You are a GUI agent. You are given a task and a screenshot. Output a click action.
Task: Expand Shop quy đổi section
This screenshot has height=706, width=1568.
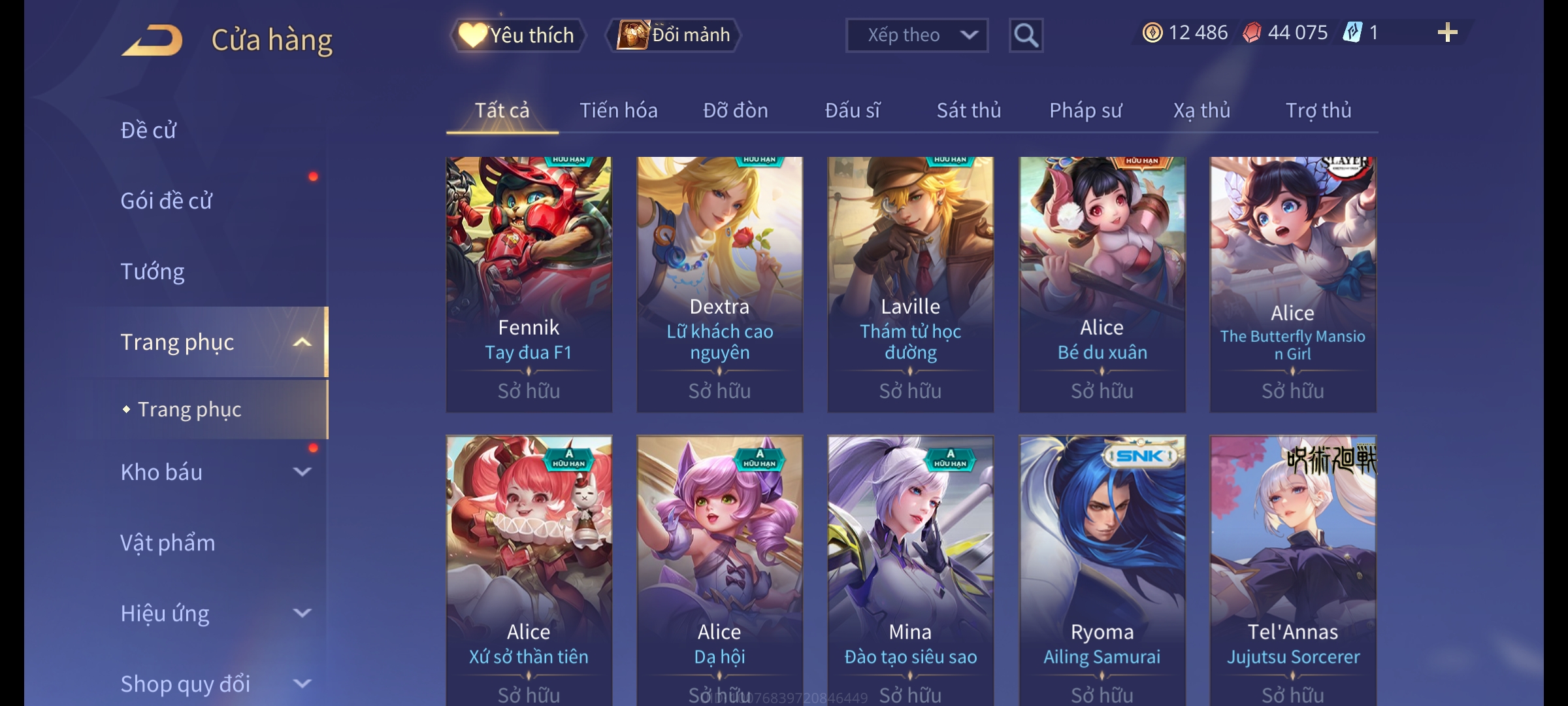pos(302,684)
